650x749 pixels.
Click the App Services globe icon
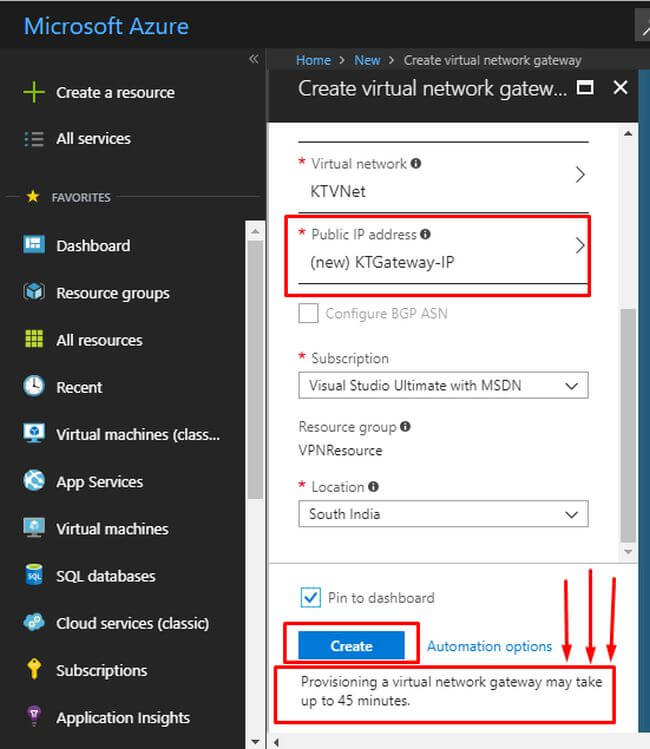tap(34, 481)
